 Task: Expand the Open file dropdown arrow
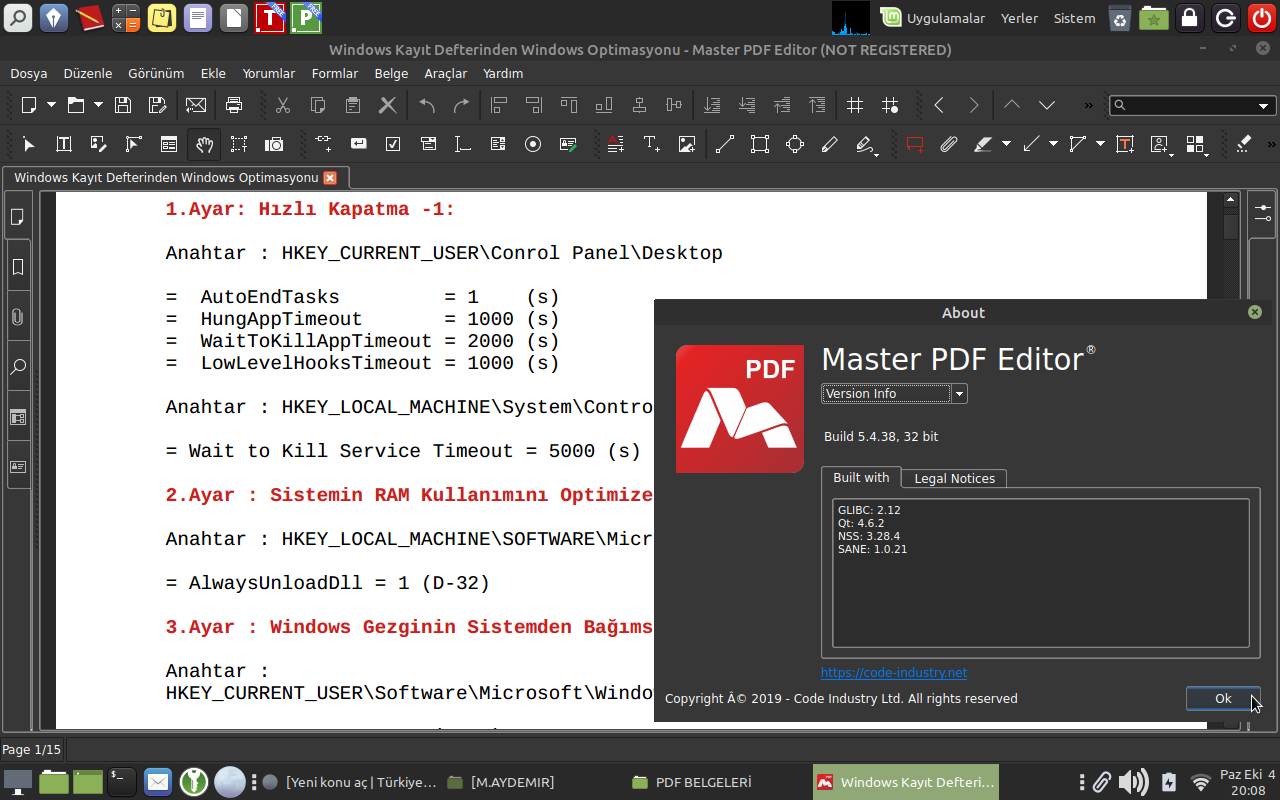(98, 105)
